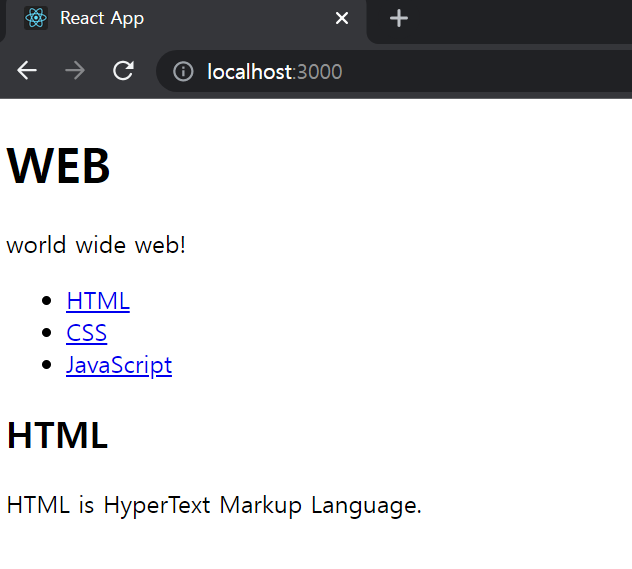Image resolution: width=632 pixels, height=569 pixels.
Task: Click the HTML article heading
Action: tap(57, 435)
